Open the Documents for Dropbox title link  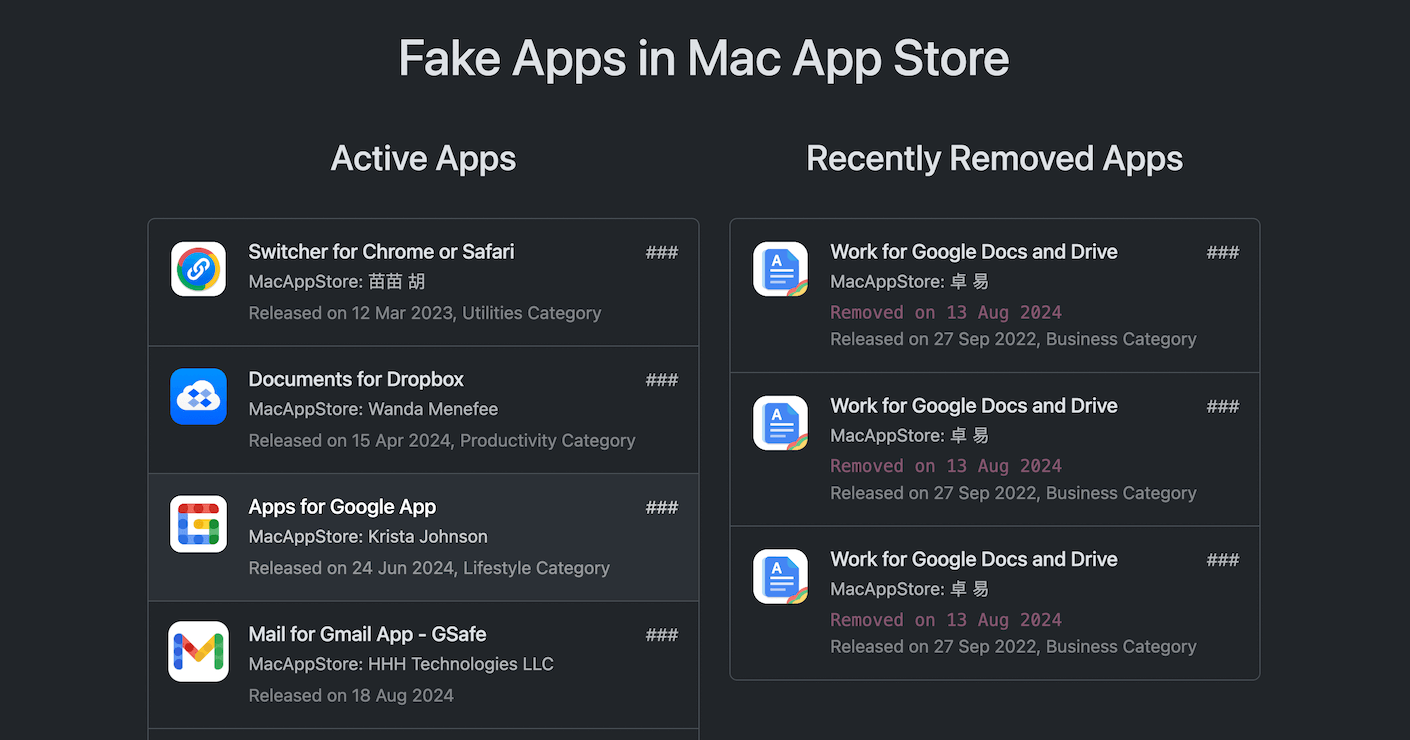[x=356, y=379]
